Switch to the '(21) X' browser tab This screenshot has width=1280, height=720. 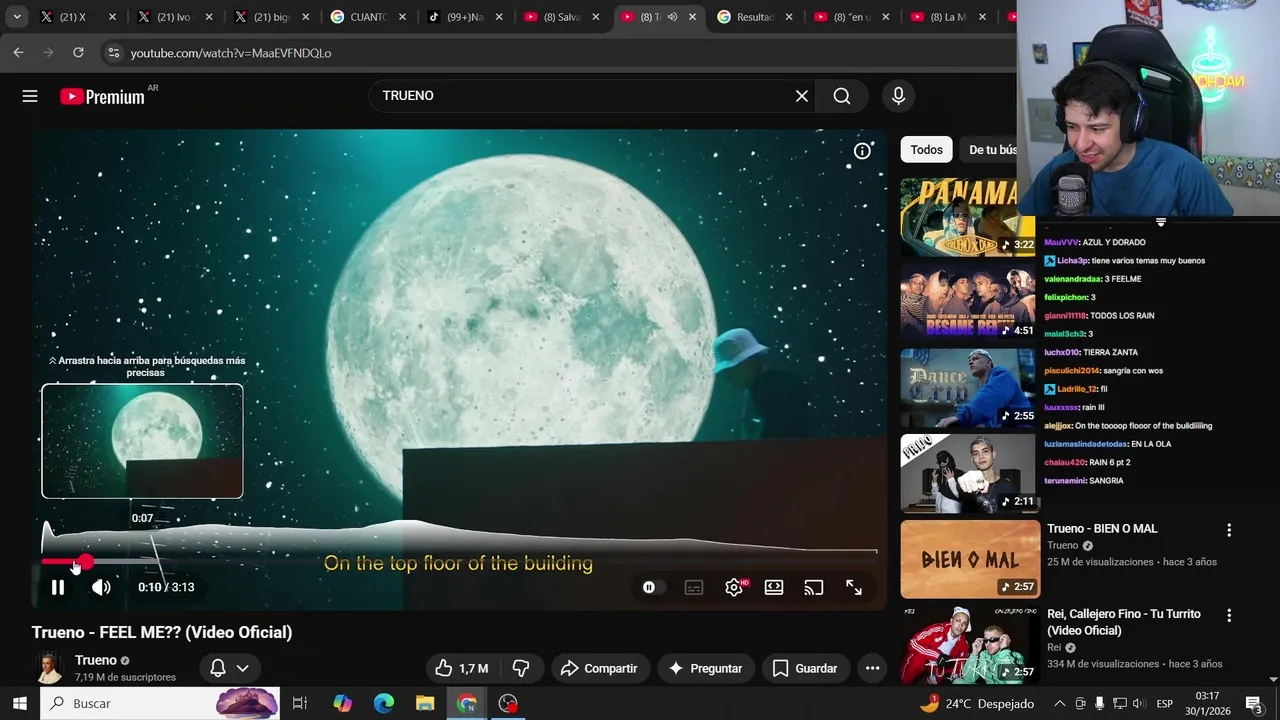tap(77, 17)
